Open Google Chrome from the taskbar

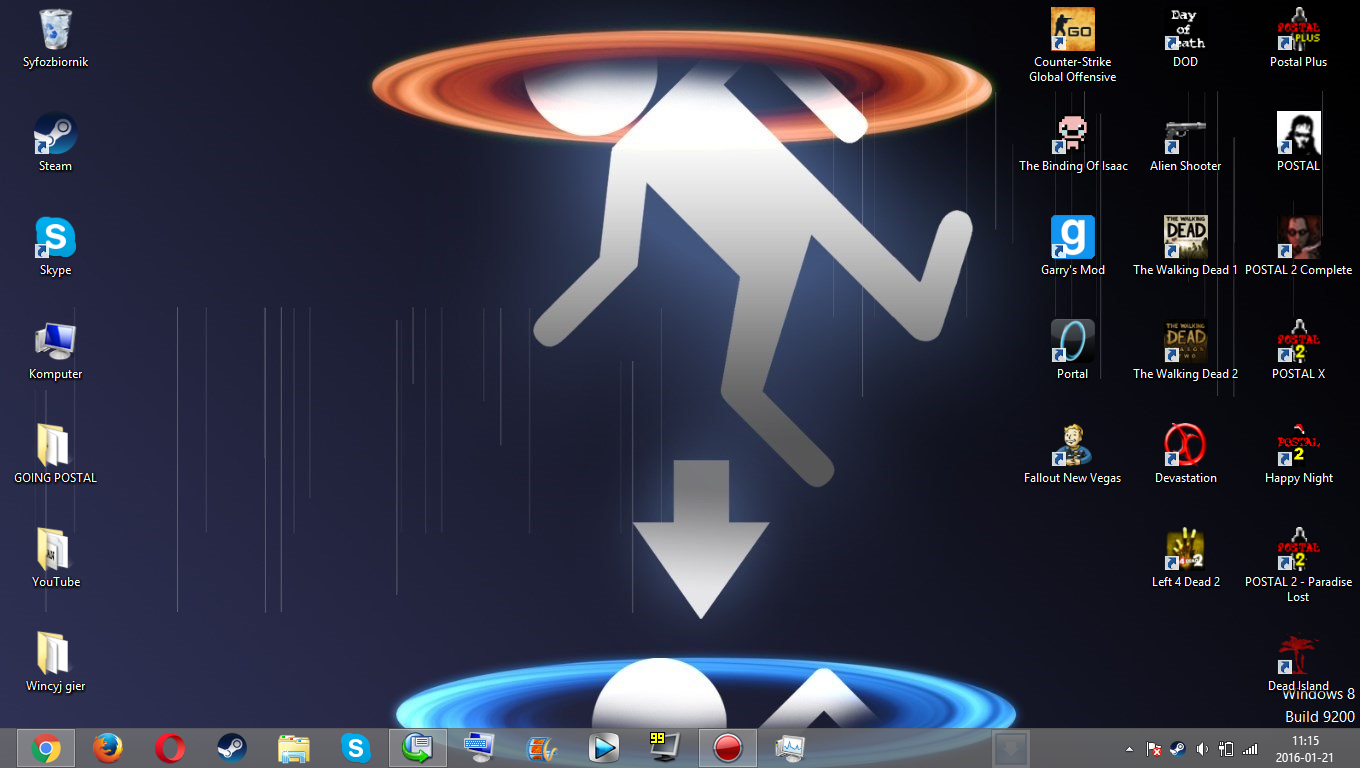coord(45,748)
